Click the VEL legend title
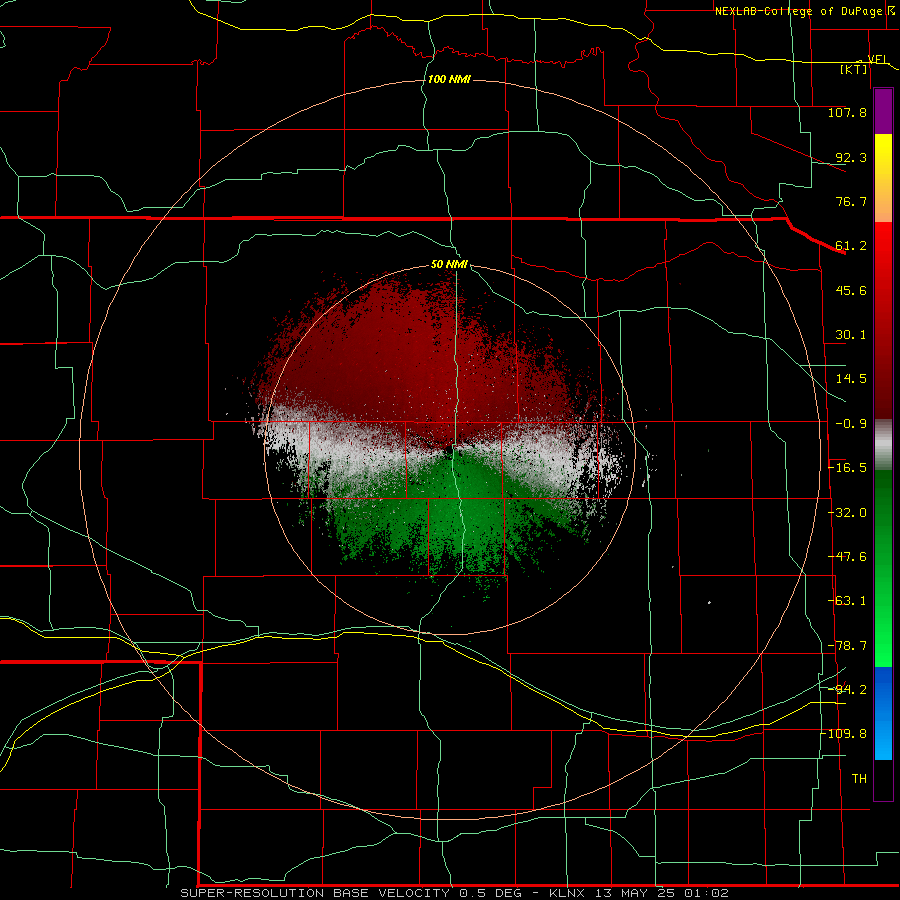 pyautogui.click(x=877, y=60)
